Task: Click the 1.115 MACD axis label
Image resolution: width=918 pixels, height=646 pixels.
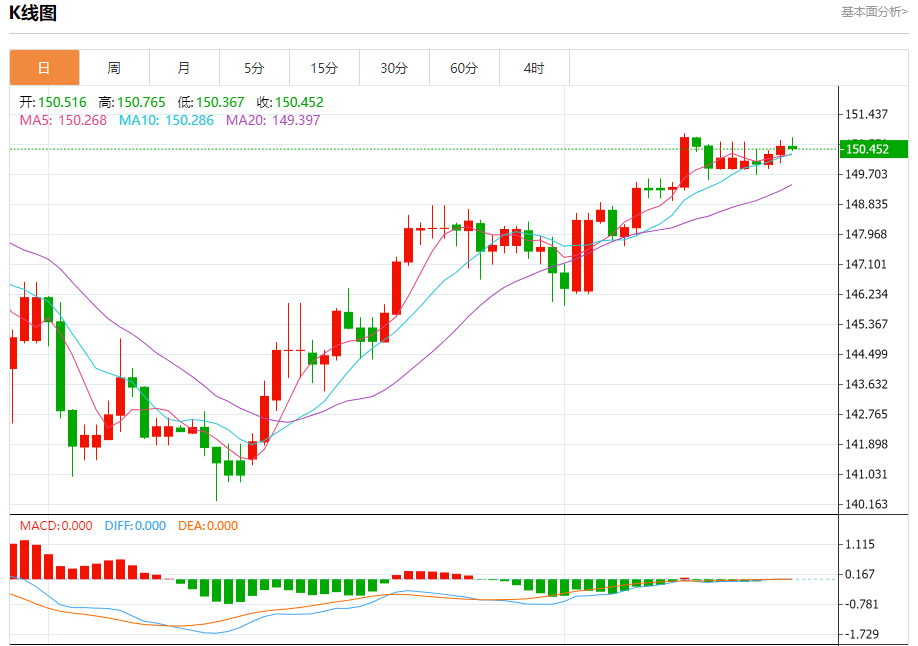Action: [x=860, y=545]
